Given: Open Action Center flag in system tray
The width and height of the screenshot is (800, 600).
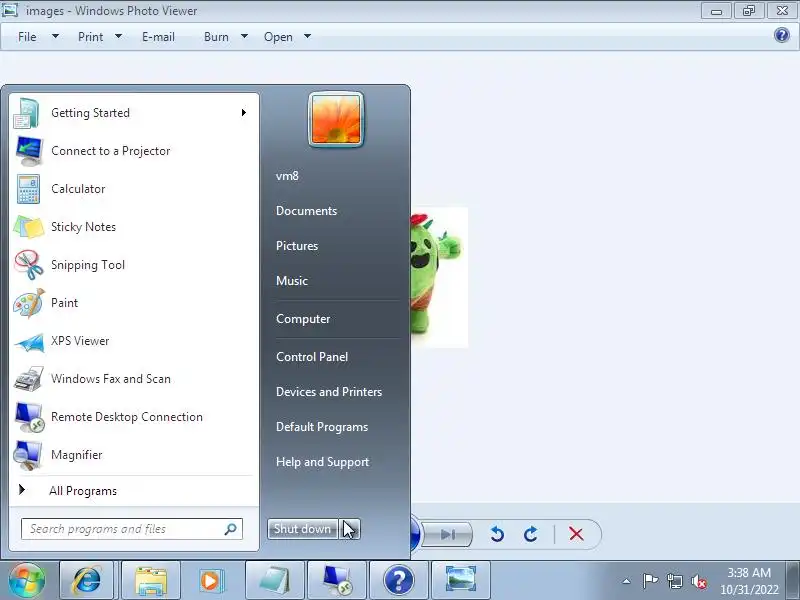Looking at the screenshot, I should (650, 581).
